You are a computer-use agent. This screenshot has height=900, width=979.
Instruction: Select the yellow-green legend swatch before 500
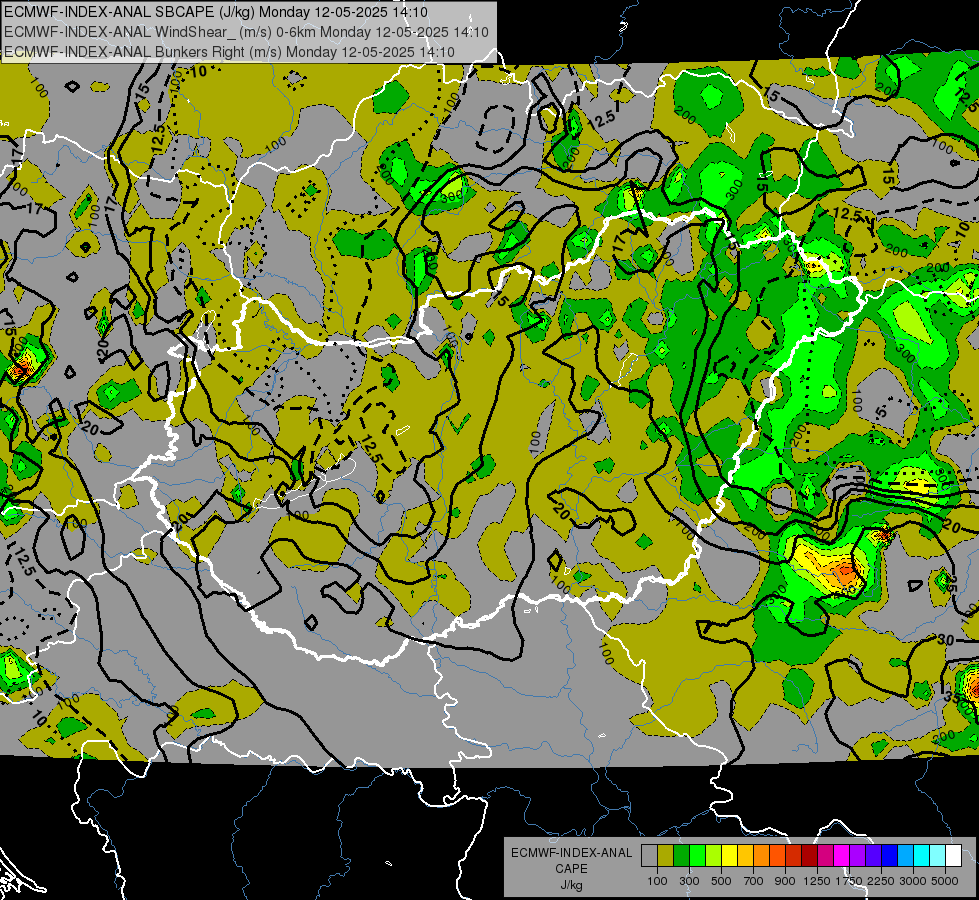714,856
